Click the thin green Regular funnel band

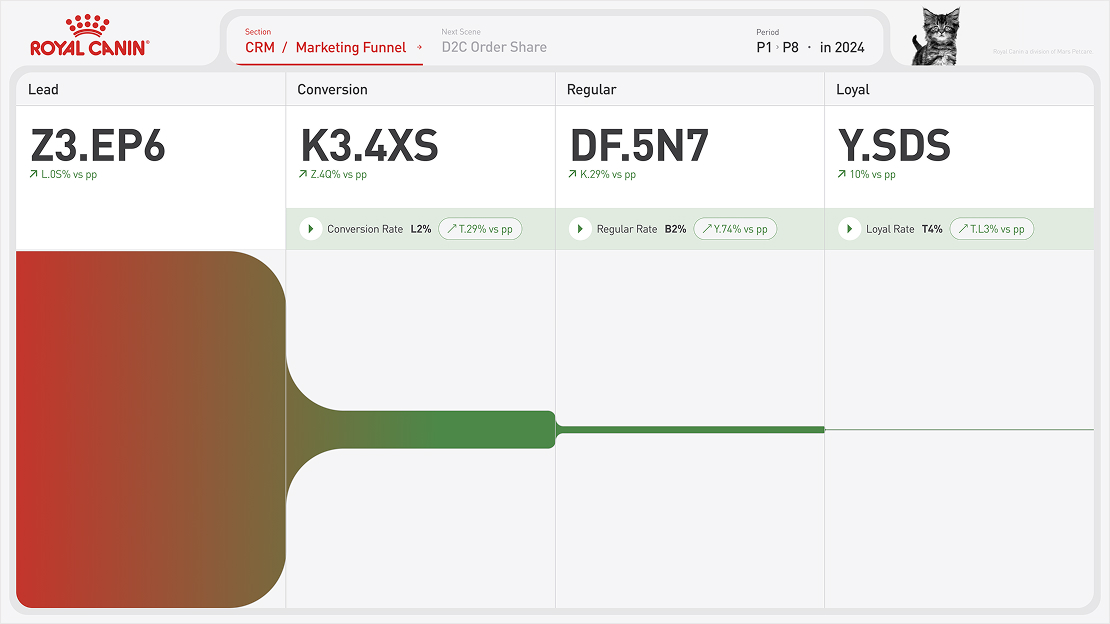click(x=690, y=429)
